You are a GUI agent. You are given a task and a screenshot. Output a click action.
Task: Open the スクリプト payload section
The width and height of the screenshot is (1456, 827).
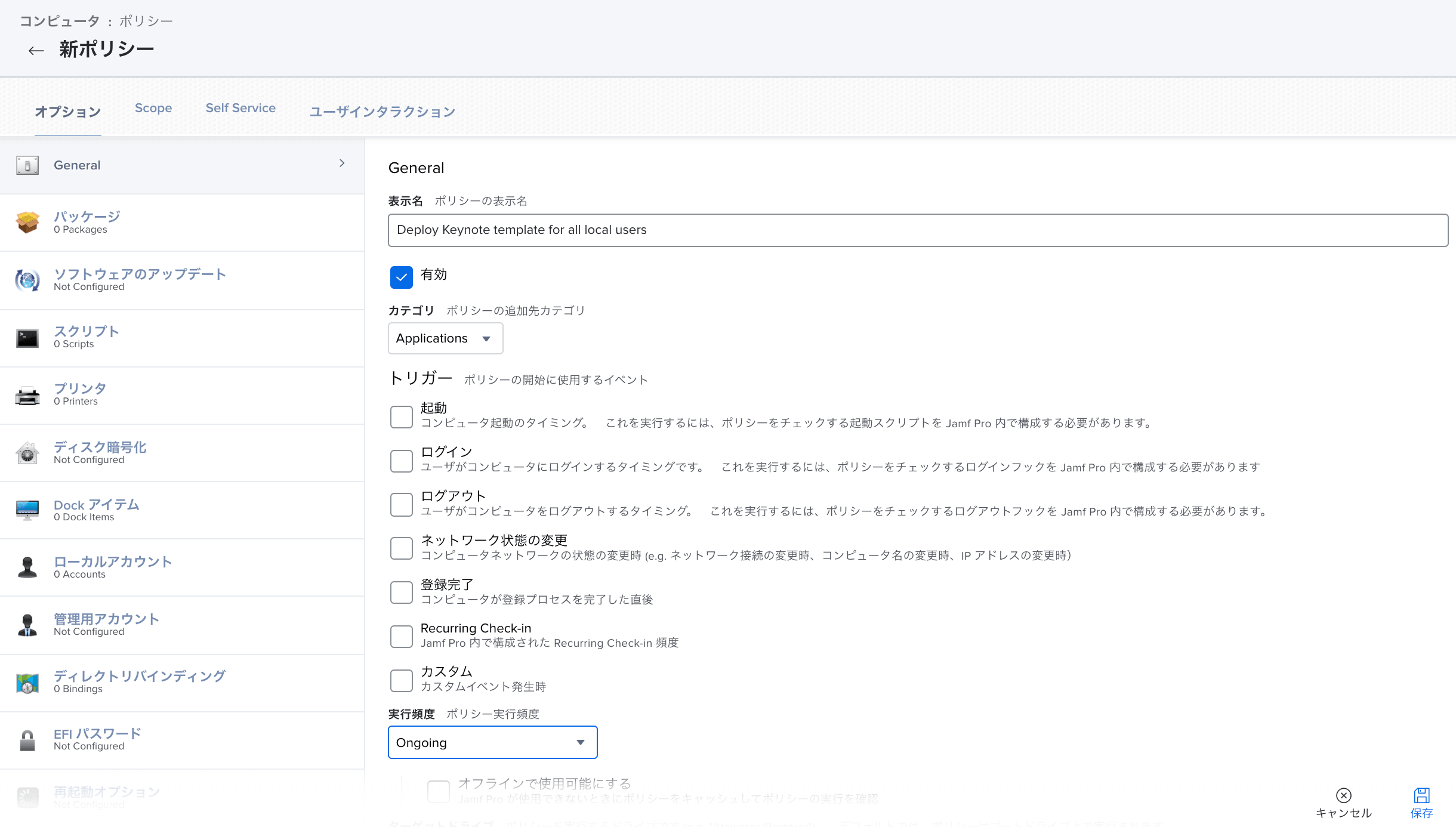point(182,338)
